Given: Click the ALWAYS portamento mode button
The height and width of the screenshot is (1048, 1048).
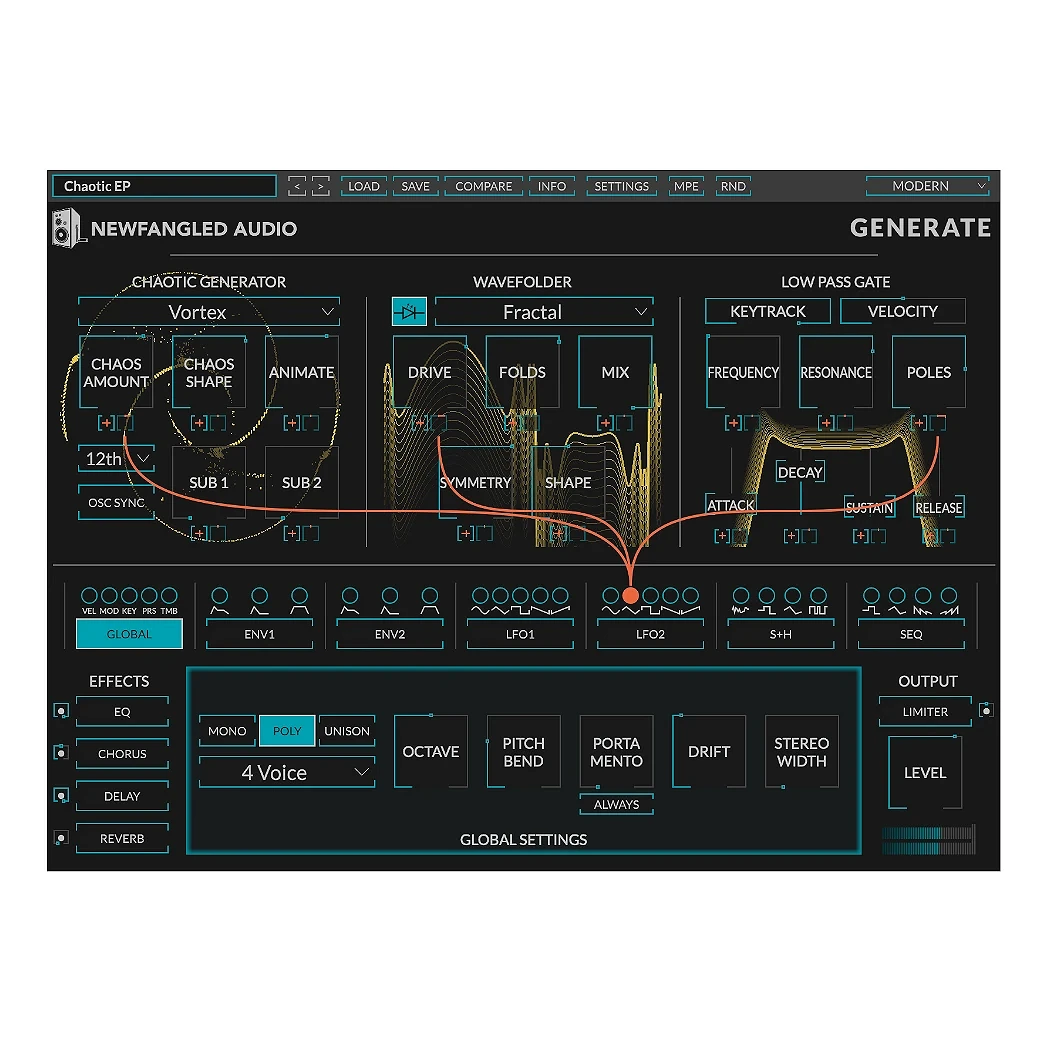Looking at the screenshot, I should [616, 805].
